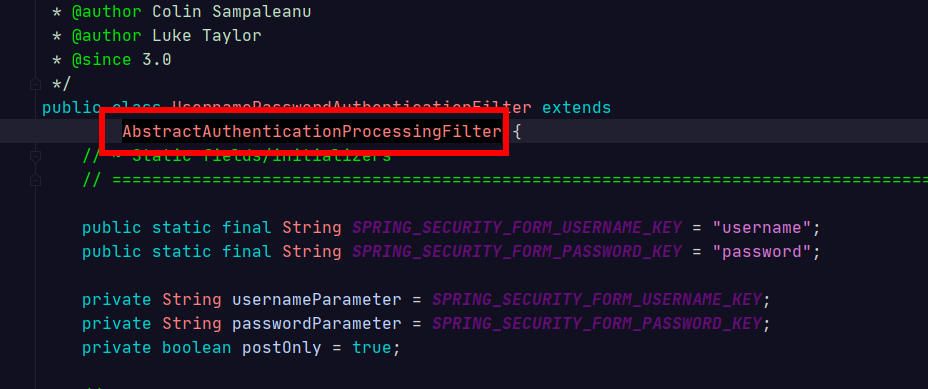Click the @since Javadoc tag
This screenshot has width=928, height=389.
click(x=101, y=60)
